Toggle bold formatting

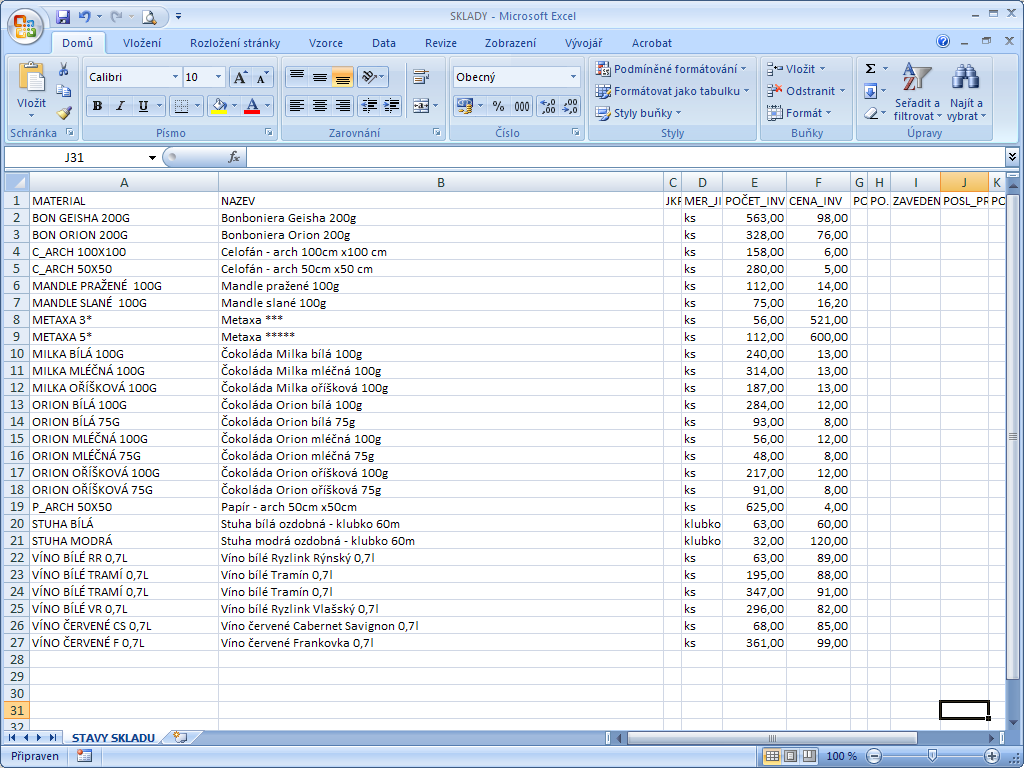(x=97, y=106)
